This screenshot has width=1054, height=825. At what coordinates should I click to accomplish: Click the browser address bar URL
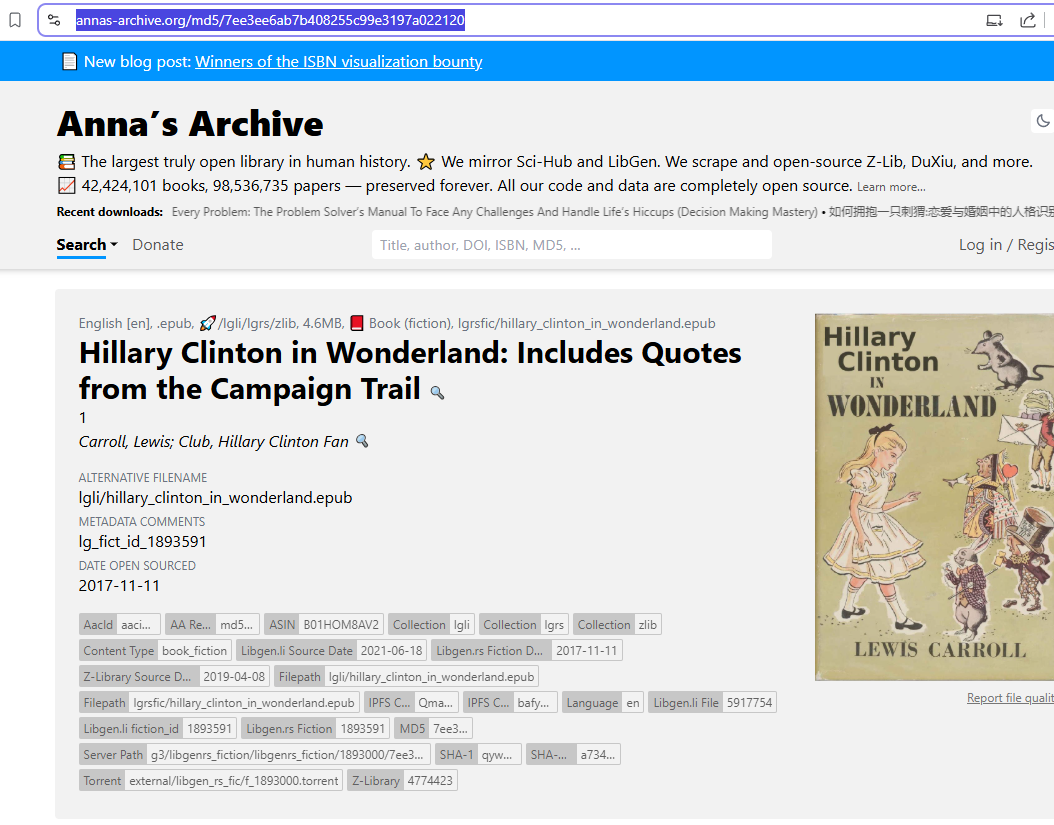tap(270, 20)
